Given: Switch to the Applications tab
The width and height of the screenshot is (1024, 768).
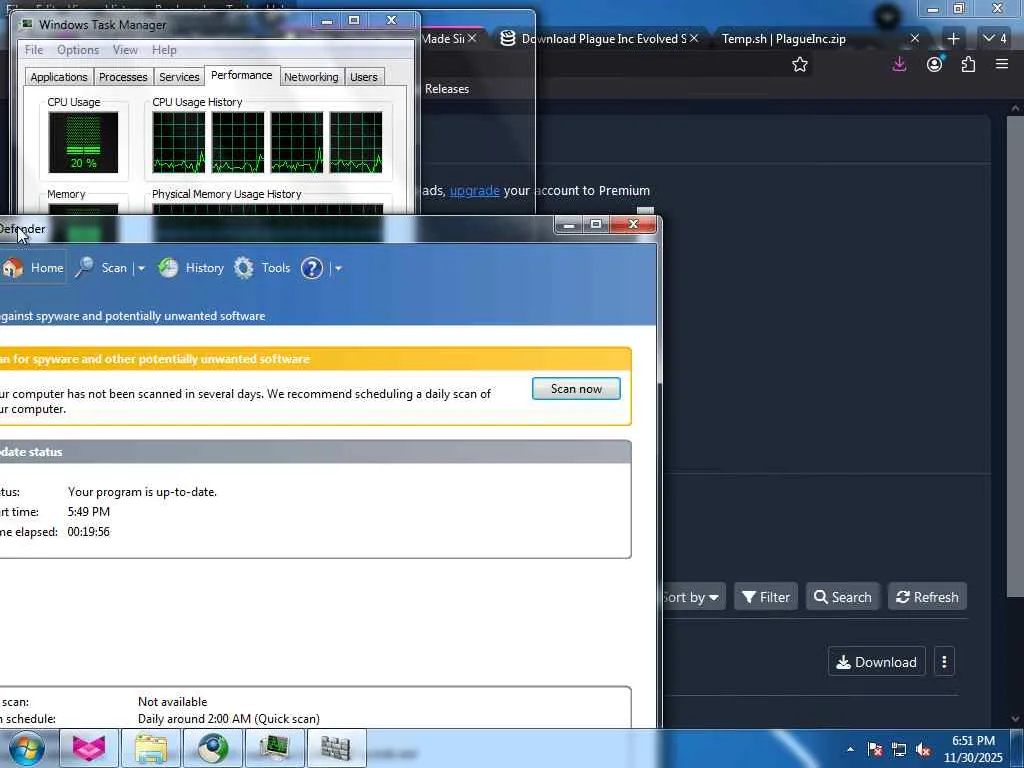Looking at the screenshot, I should (59, 77).
